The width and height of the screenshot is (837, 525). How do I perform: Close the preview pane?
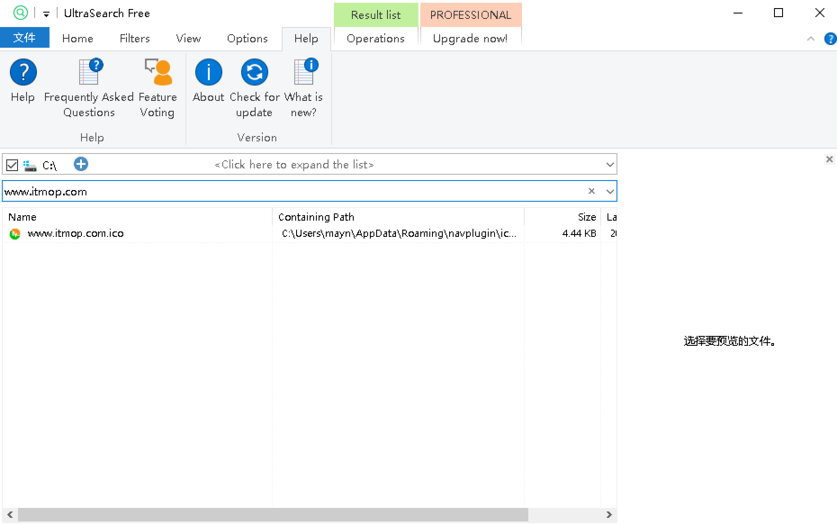[829, 159]
